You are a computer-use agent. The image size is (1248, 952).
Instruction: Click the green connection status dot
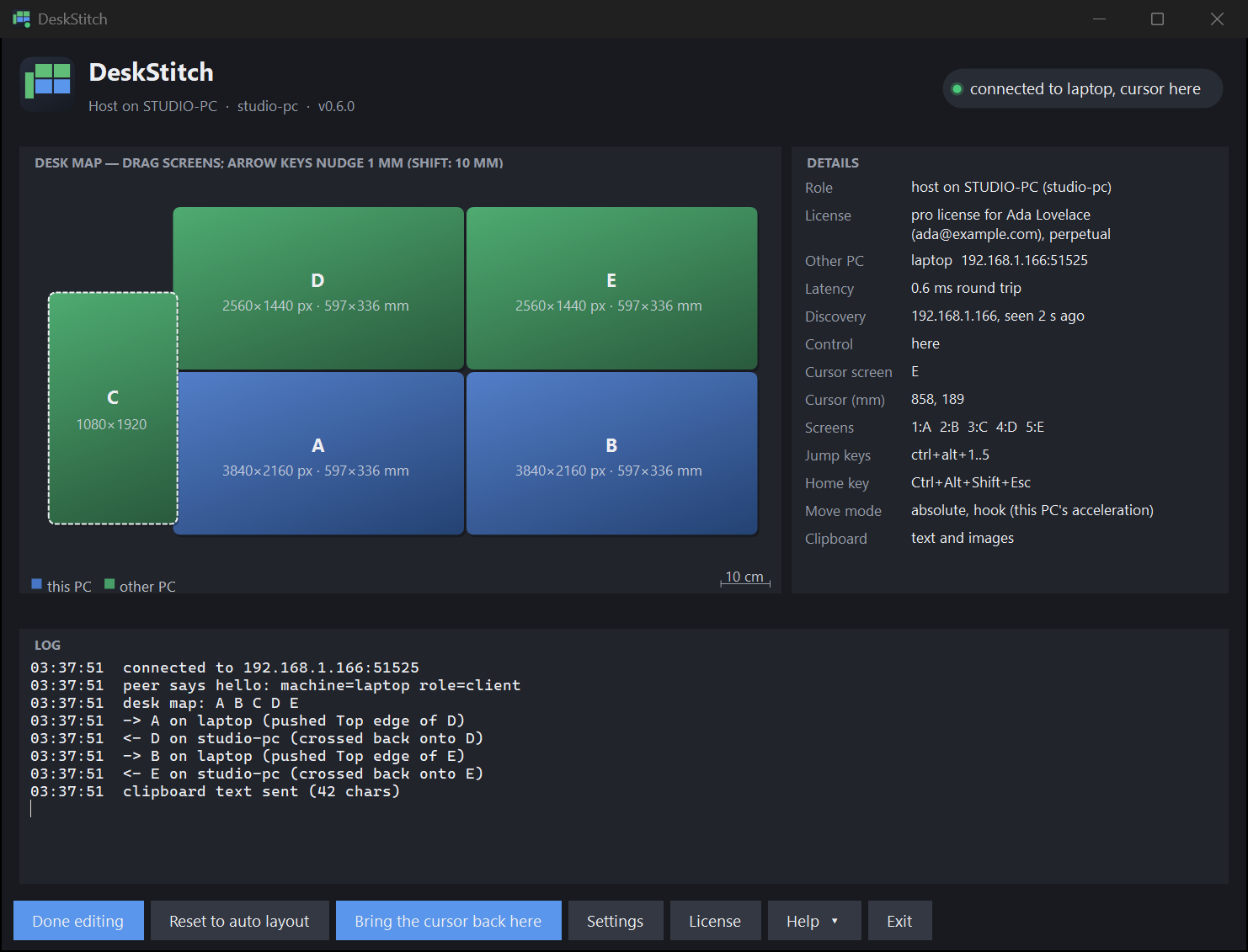click(x=957, y=89)
